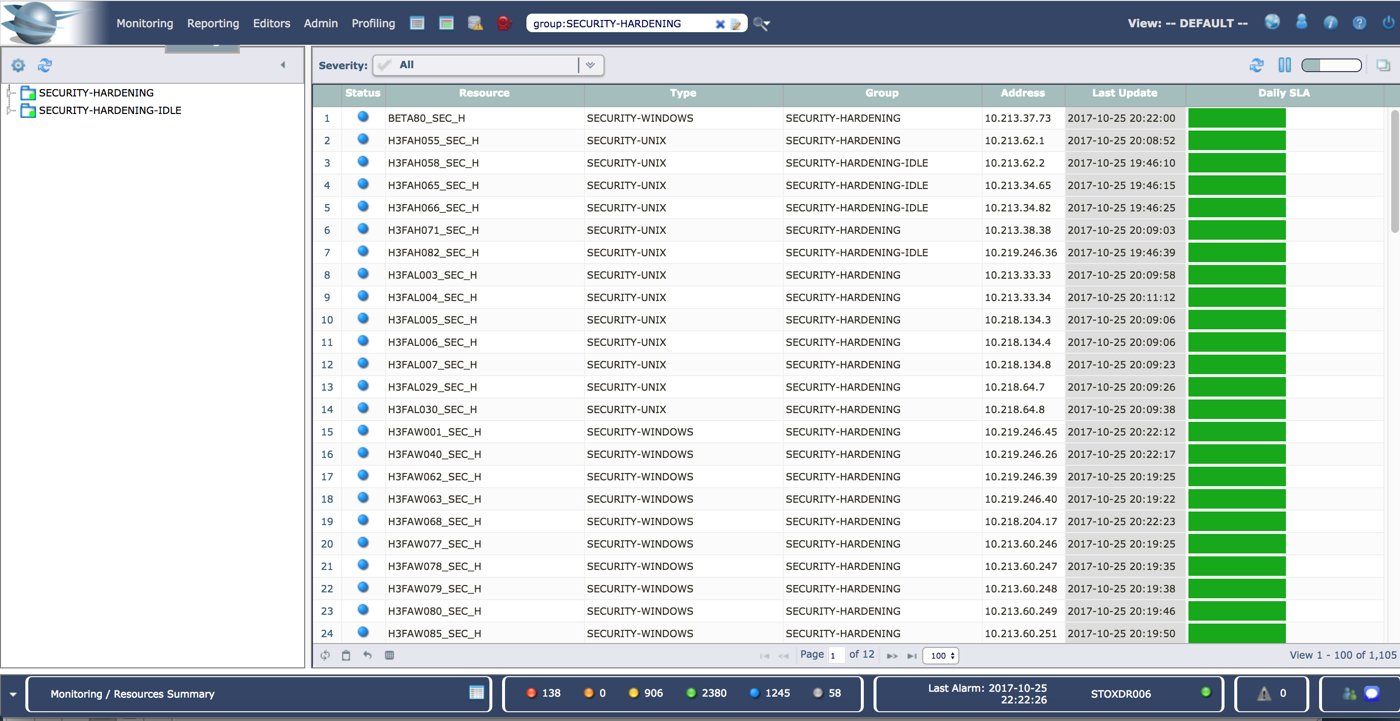Refresh the group tree panel
Screen dimensions: 1400x721
[45, 65]
